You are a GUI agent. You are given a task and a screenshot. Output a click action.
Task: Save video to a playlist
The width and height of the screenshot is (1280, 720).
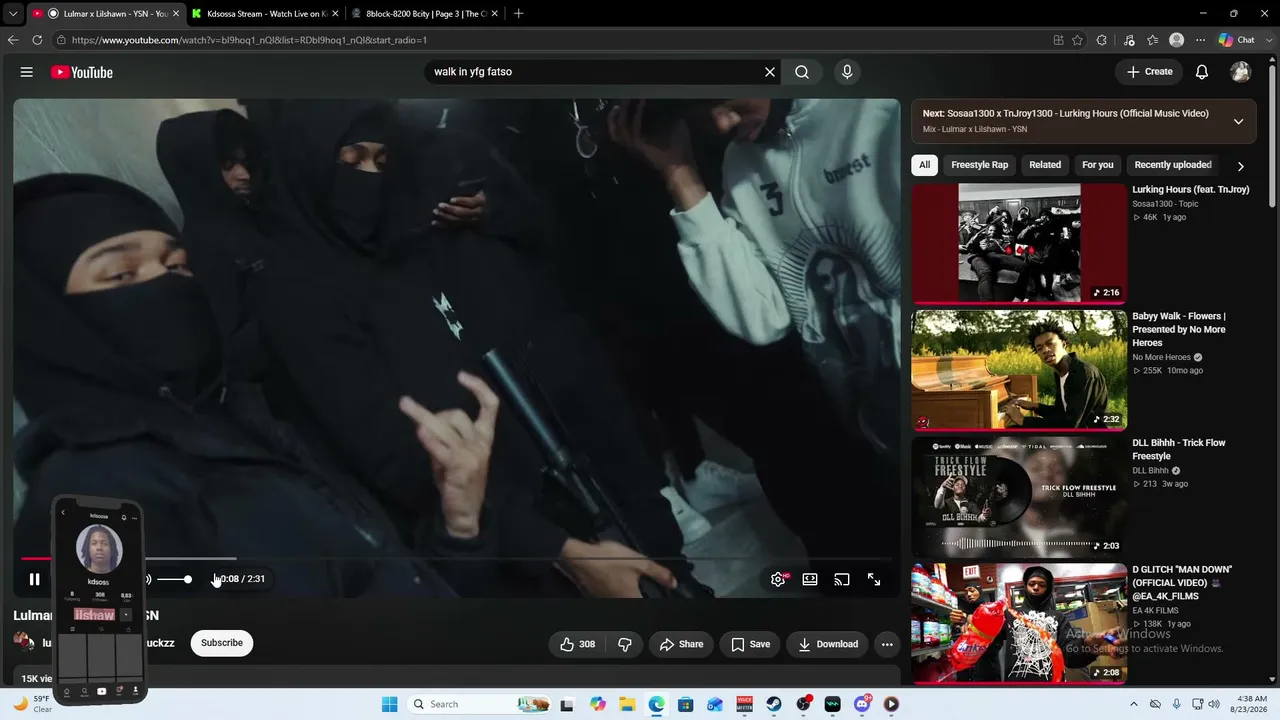coord(751,644)
